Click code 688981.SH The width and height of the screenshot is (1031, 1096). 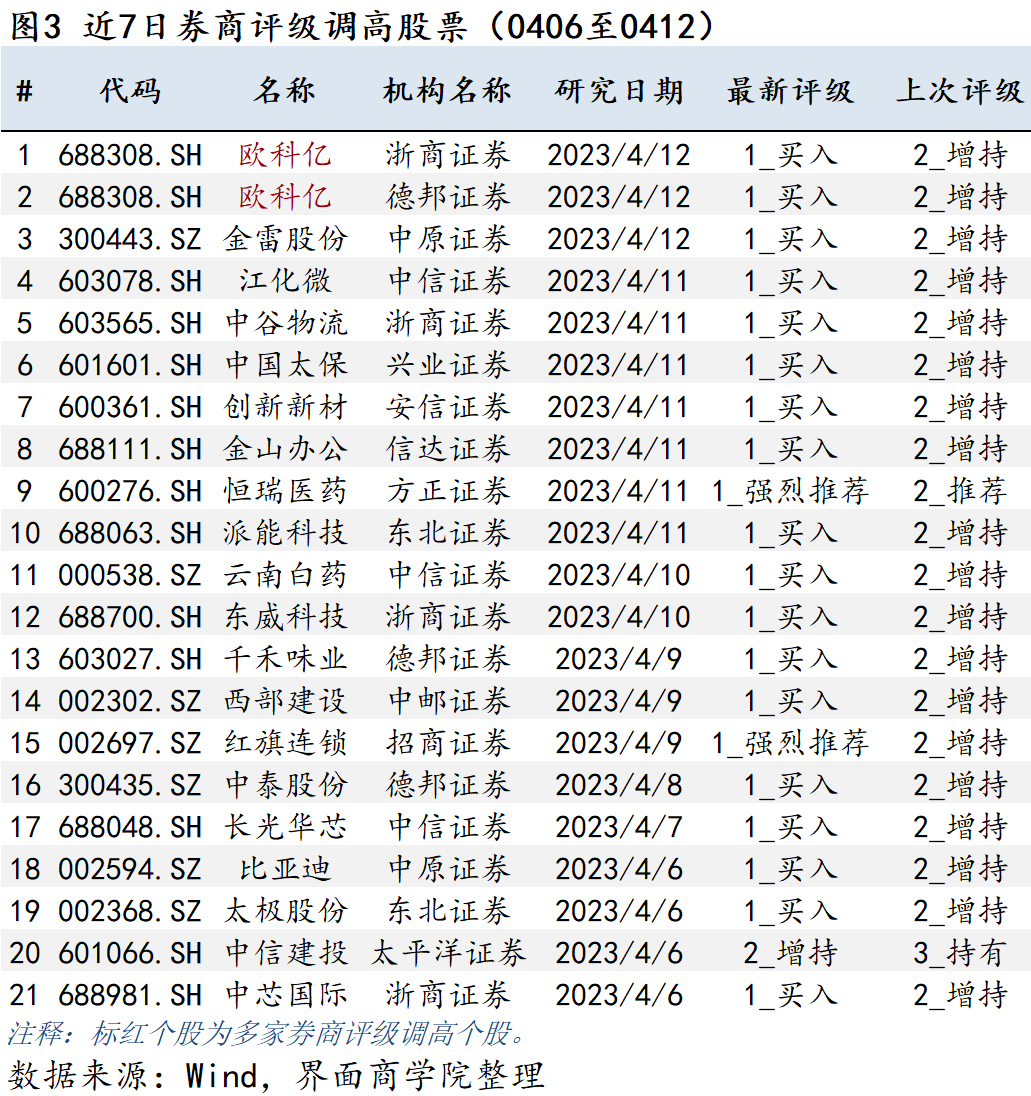[130, 995]
